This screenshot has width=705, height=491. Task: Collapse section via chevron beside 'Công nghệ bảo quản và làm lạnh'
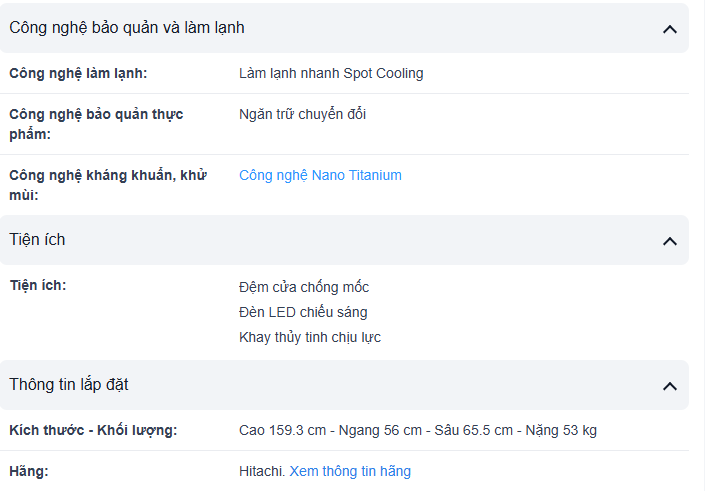669,30
